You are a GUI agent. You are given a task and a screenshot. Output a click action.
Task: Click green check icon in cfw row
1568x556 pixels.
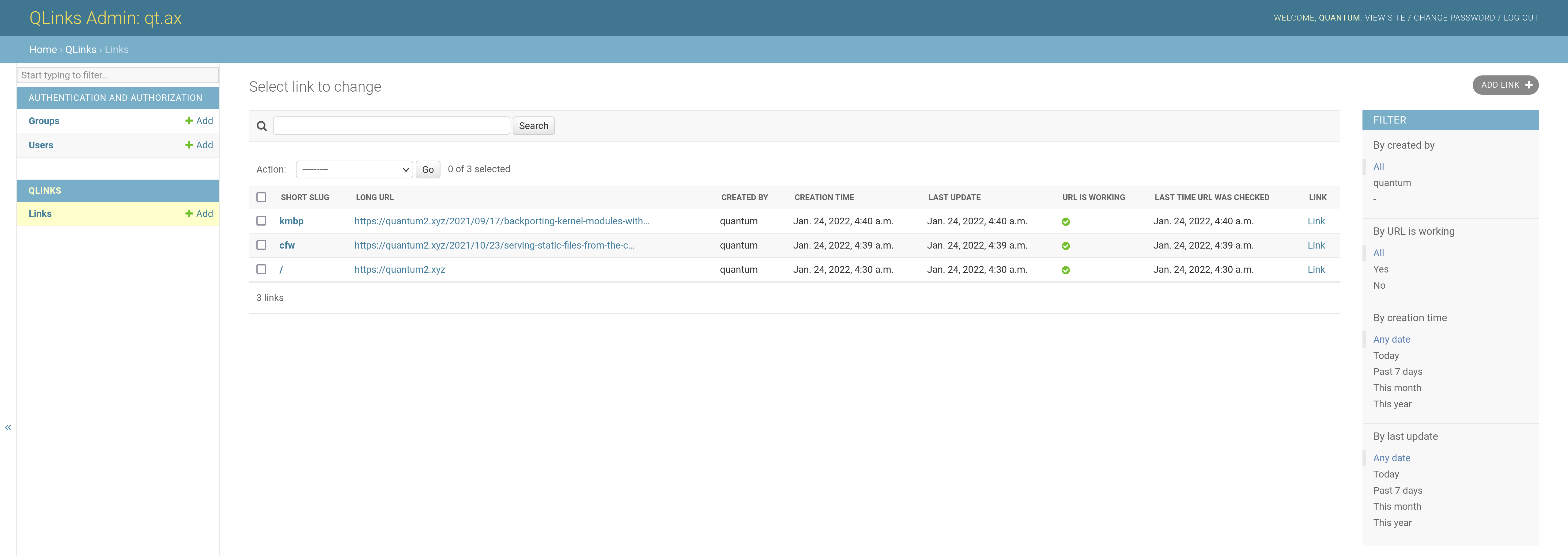coord(1065,246)
